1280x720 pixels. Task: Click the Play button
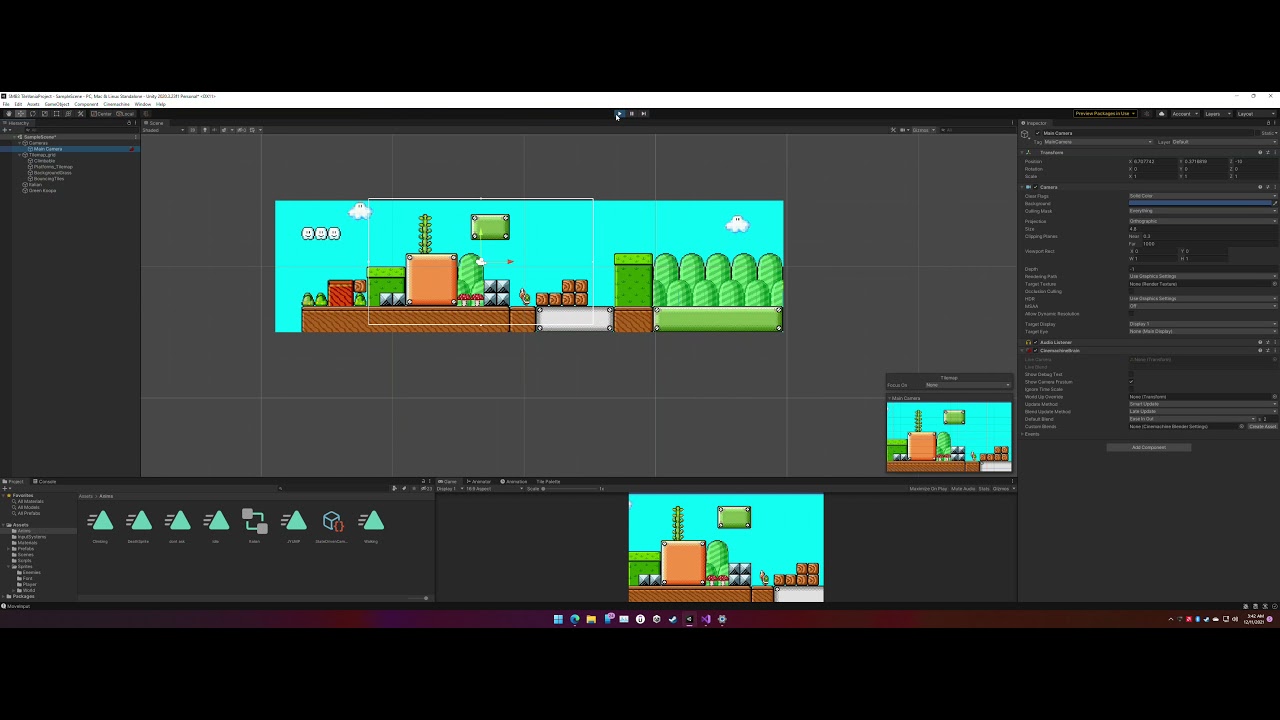point(619,114)
